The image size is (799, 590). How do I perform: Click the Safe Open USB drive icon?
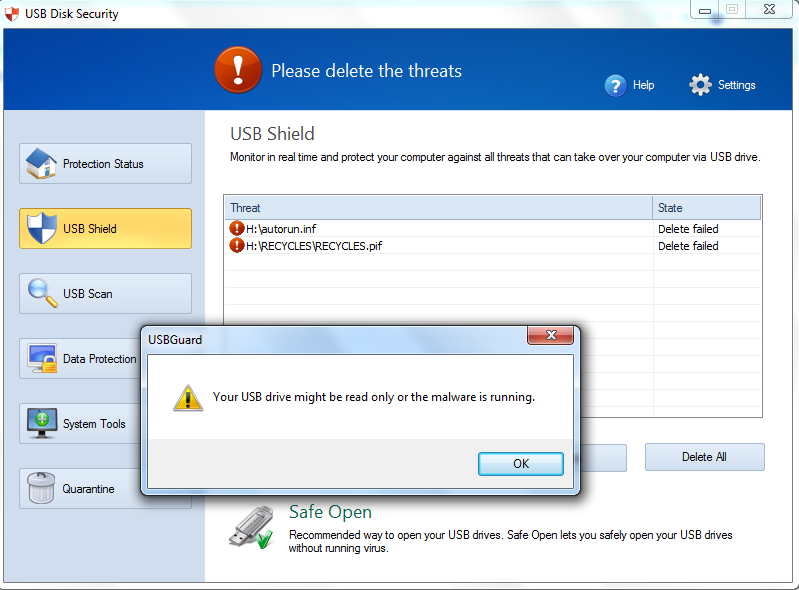[x=251, y=527]
